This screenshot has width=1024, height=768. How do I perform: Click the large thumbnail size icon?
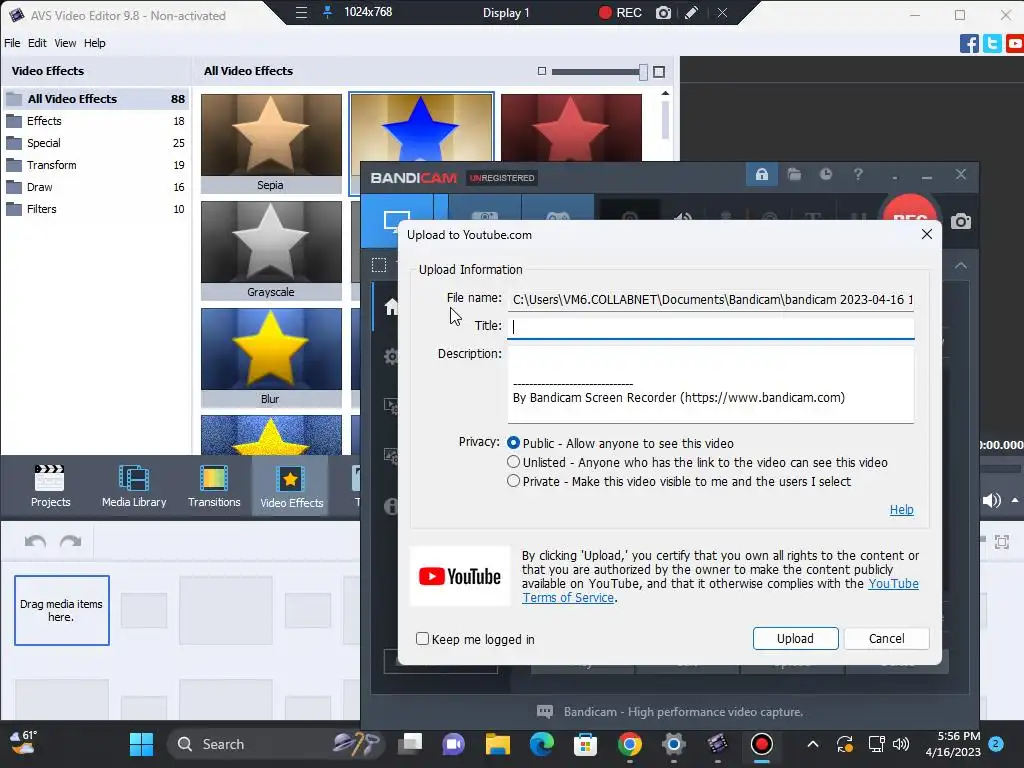click(659, 72)
